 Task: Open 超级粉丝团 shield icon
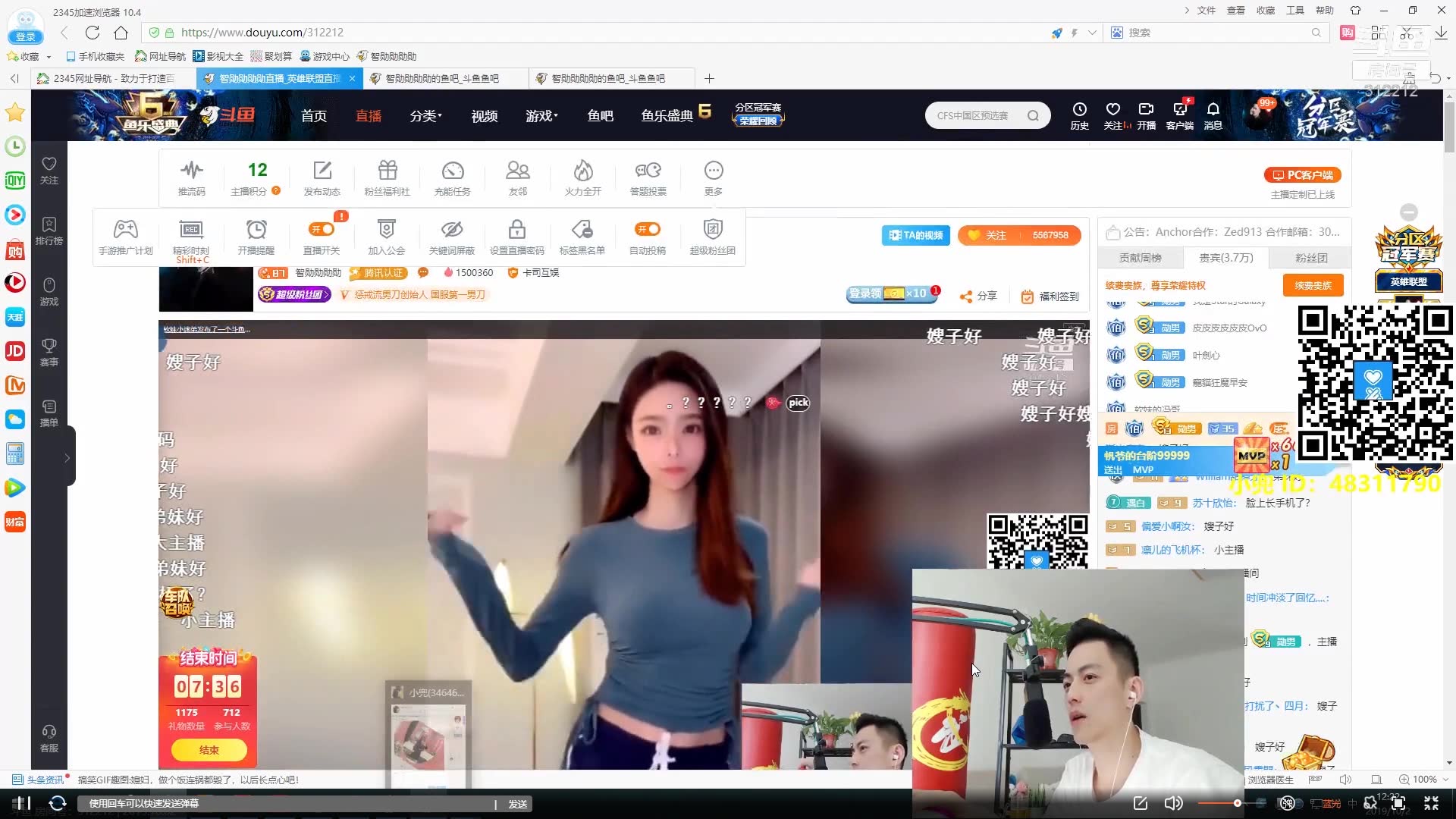(713, 237)
